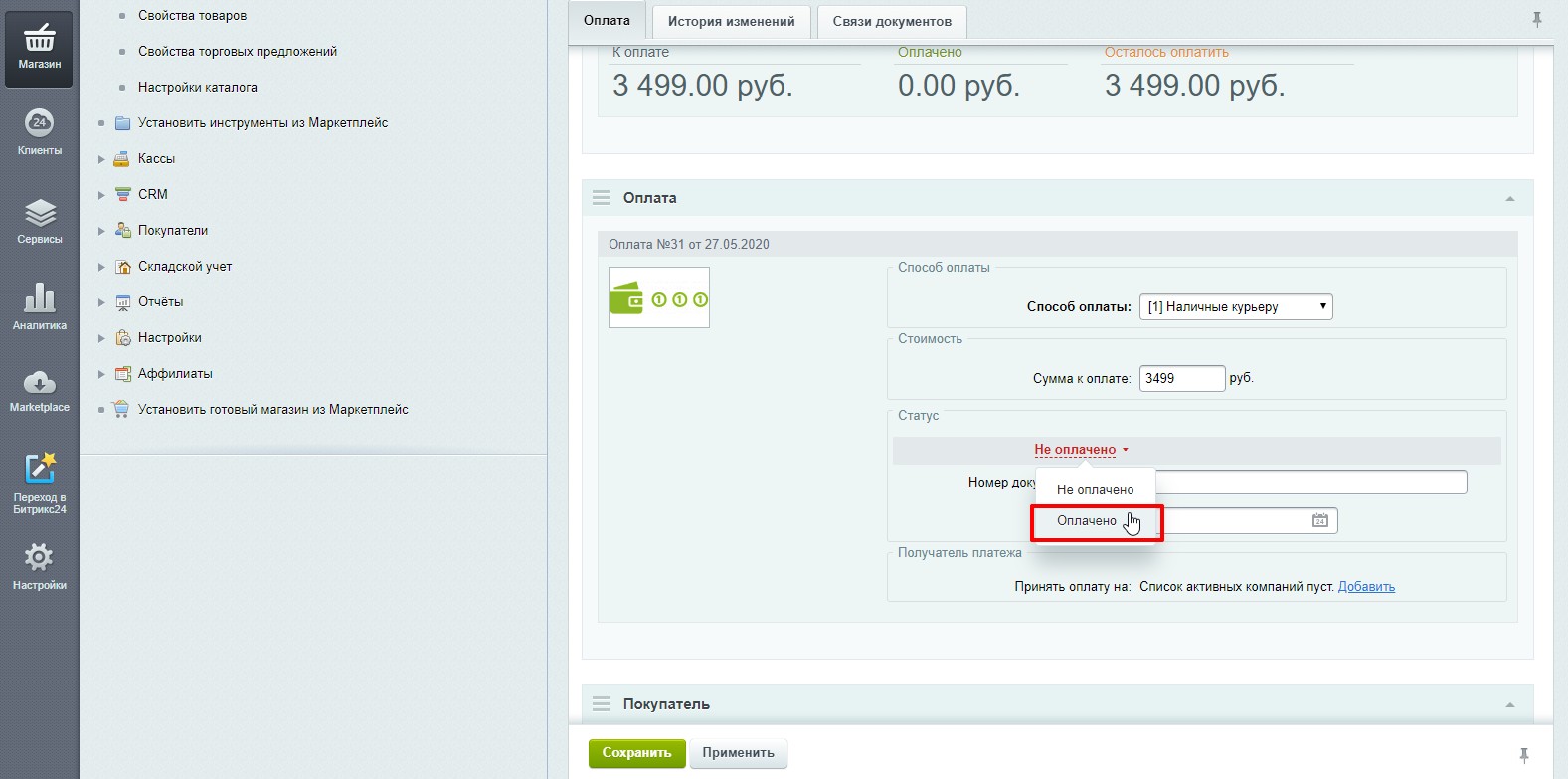Switch to the Связи документов tab
The image size is (1568, 779).
click(891, 21)
